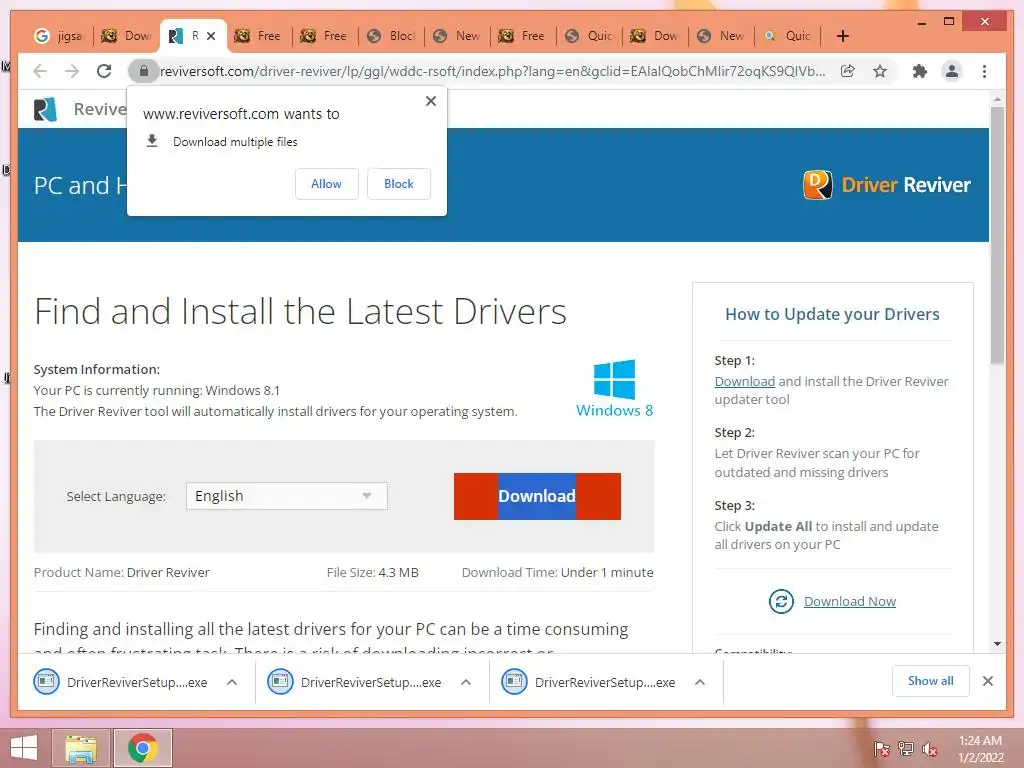Expand options for third DriverReviverSetup download
Screen dimensions: 1024x768
(x=699, y=682)
